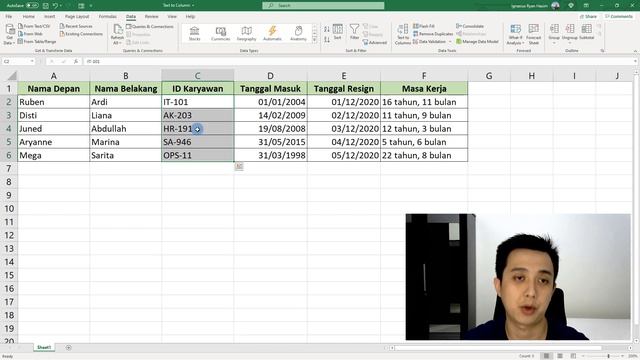Open the View ribbon tab
Image resolution: width=640 pixels, height=360 pixels.
point(172,17)
